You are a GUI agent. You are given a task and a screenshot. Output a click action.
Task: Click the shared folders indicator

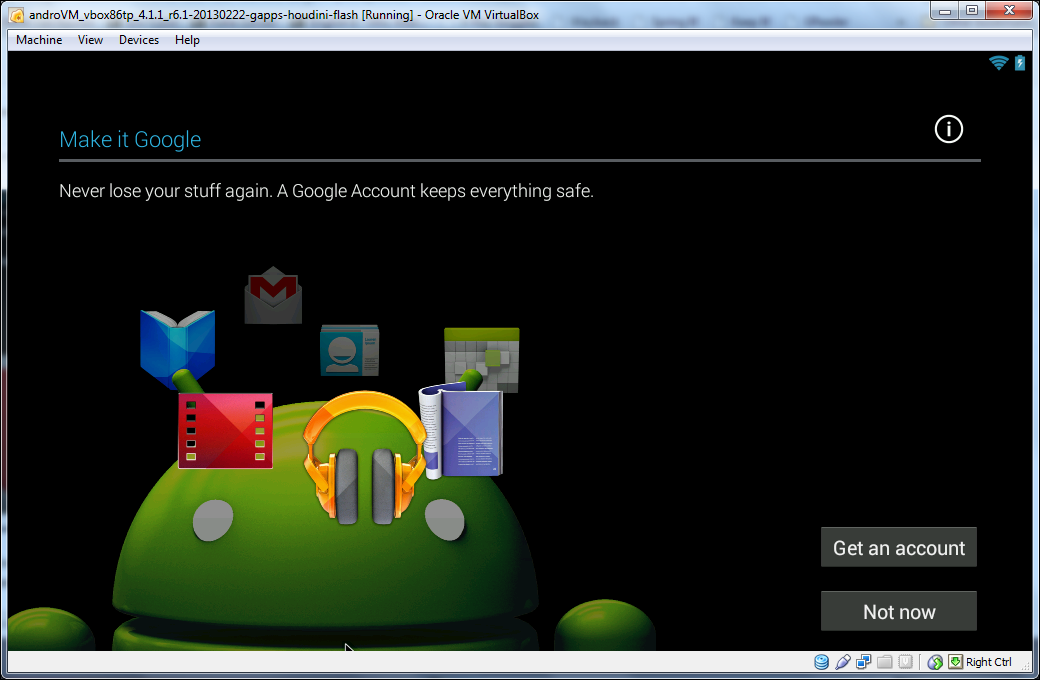click(884, 661)
